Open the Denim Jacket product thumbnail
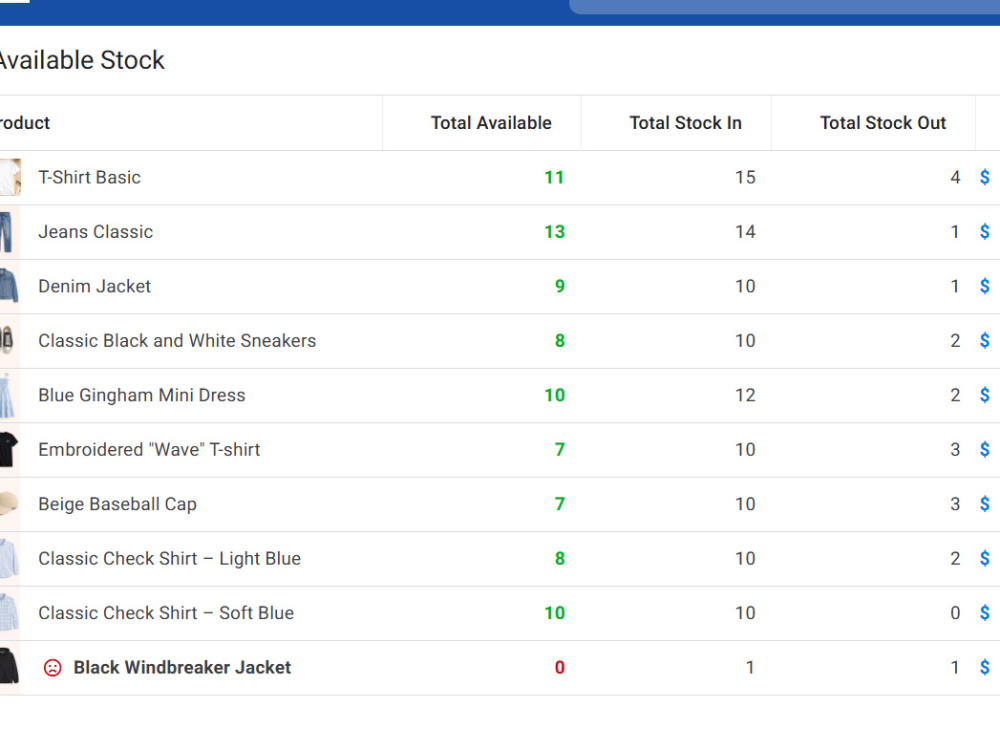Image resolution: width=1000 pixels, height=750 pixels. click(10, 286)
